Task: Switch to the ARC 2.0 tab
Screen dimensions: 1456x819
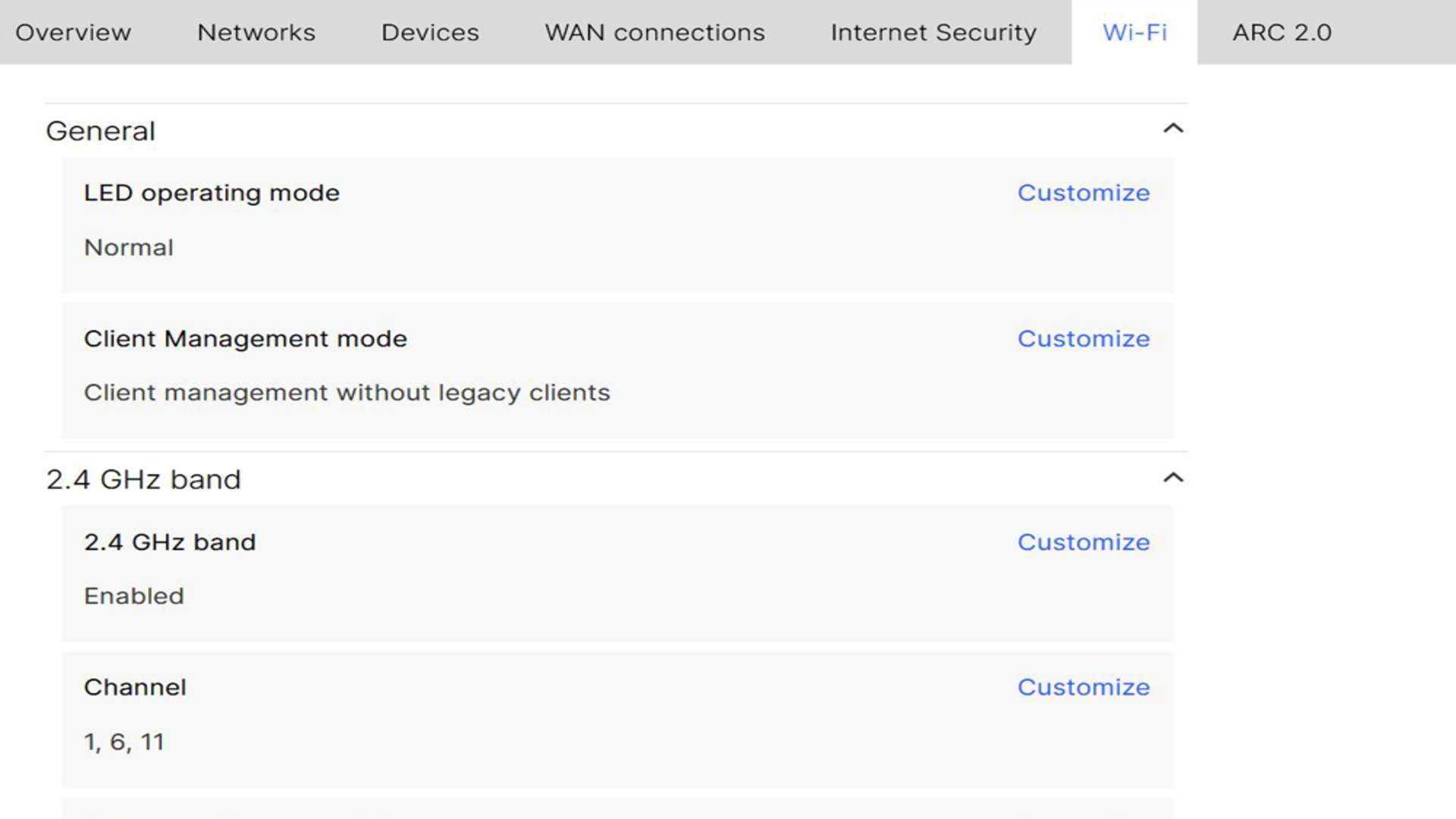Action: coord(1282,33)
